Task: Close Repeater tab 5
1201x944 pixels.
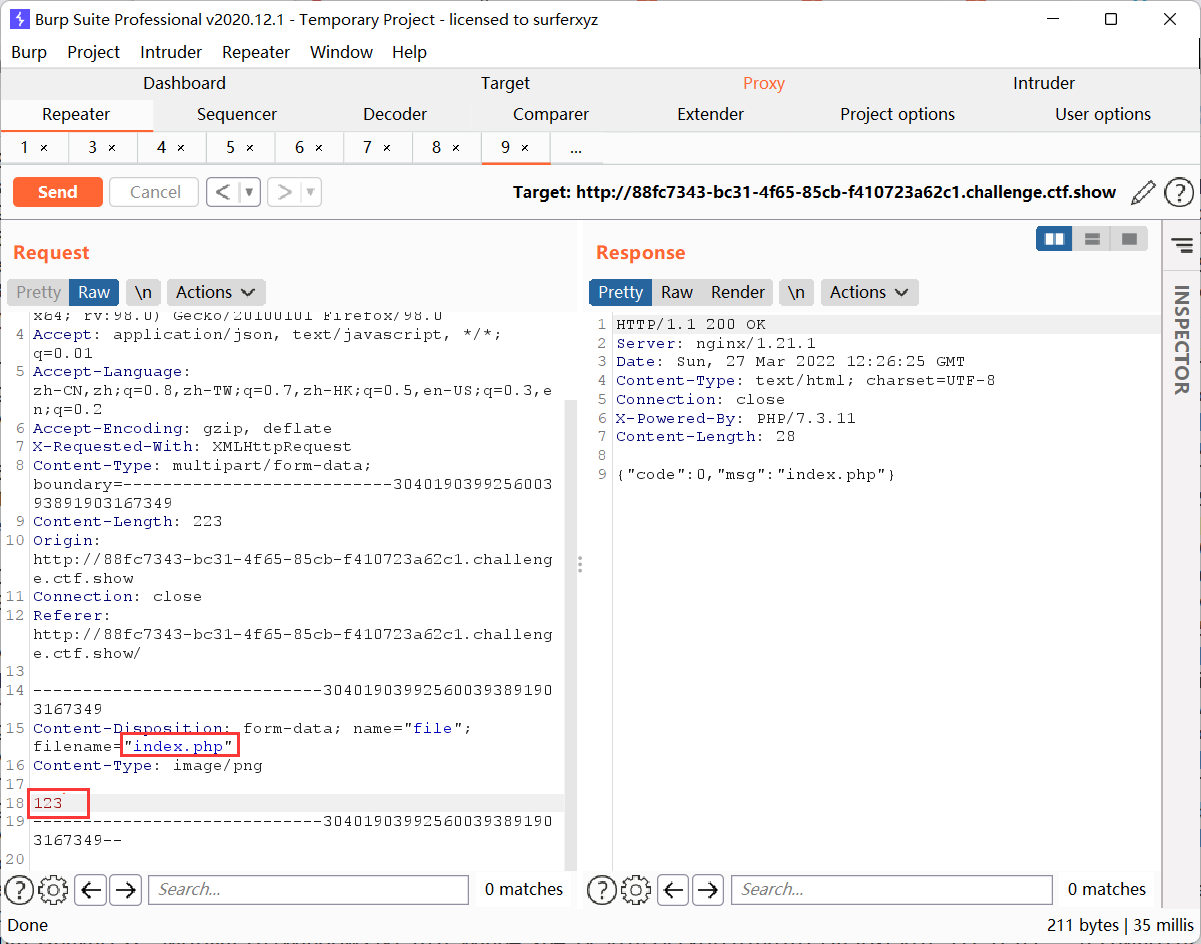Action: tap(250, 148)
